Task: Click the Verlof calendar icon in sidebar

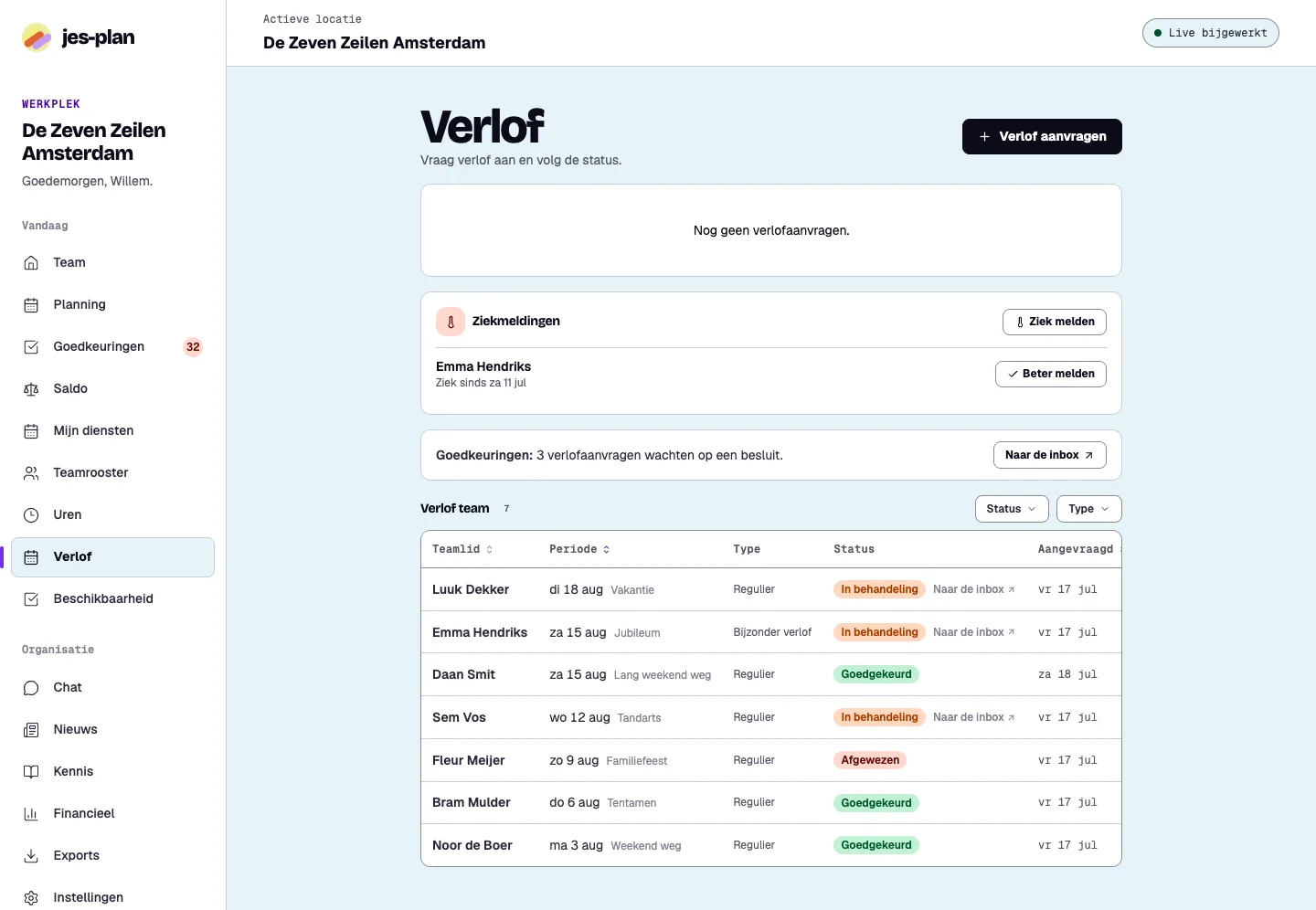Action: (x=31, y=557)
